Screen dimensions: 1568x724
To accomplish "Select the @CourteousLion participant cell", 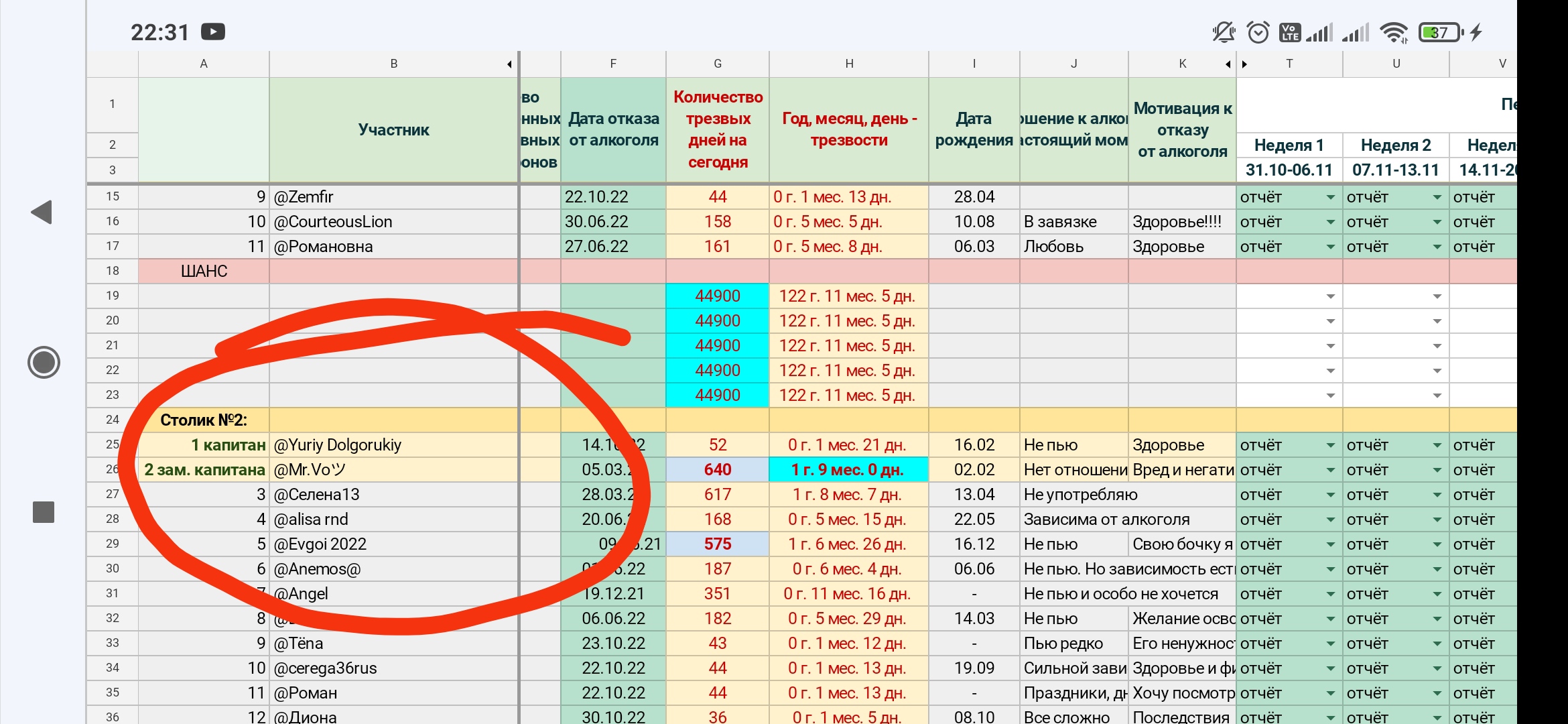I will tap(394, 222).
